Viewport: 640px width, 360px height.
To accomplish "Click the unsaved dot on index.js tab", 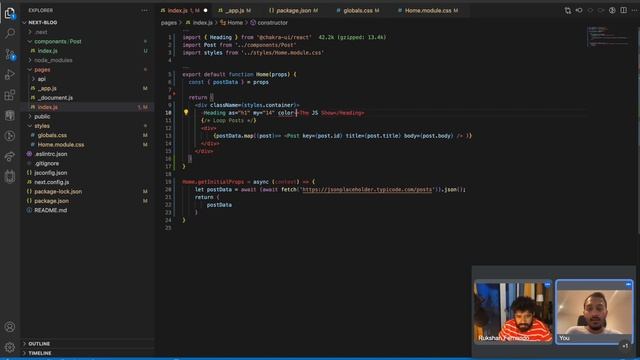I will [205, 11].
